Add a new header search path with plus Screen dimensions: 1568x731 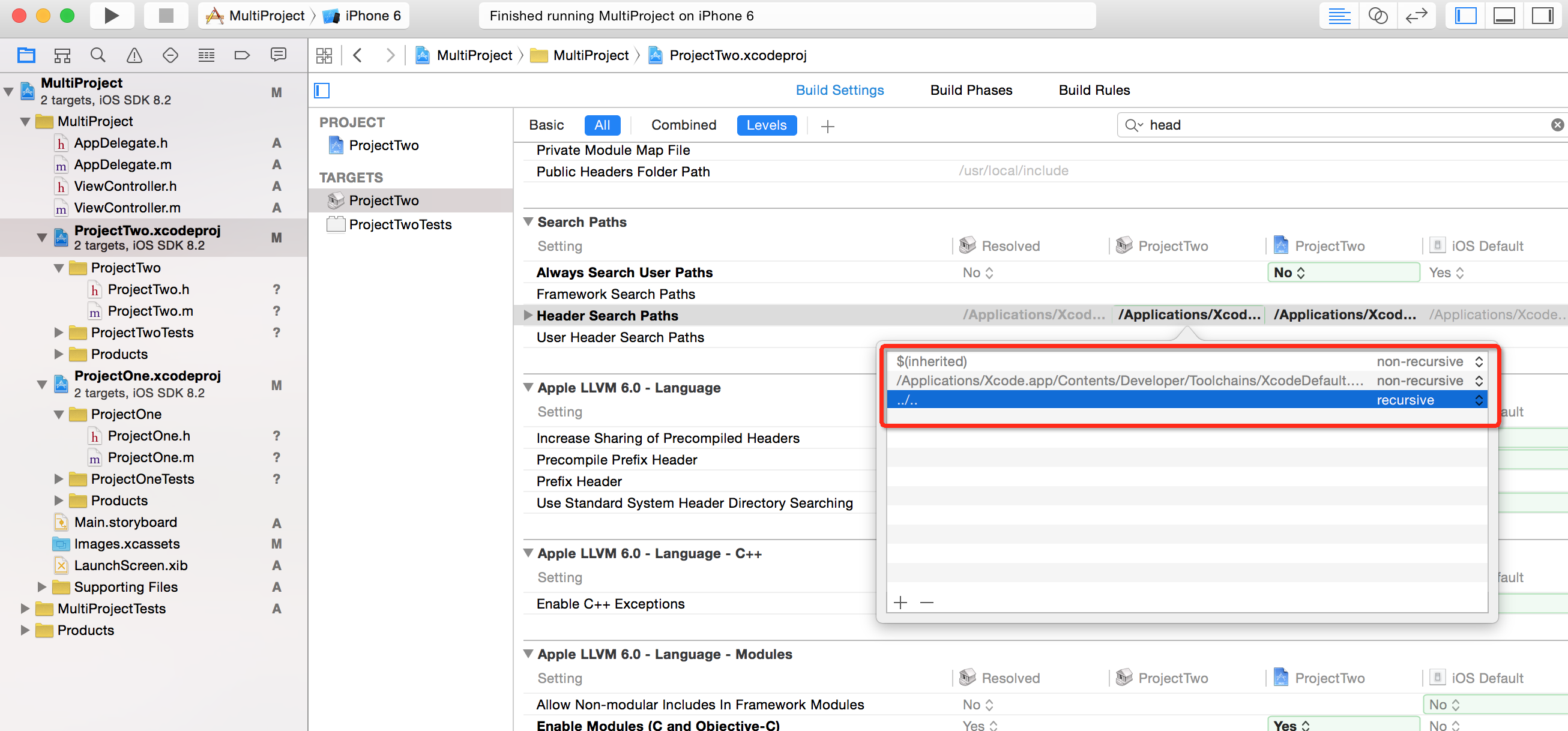point(900,603)
